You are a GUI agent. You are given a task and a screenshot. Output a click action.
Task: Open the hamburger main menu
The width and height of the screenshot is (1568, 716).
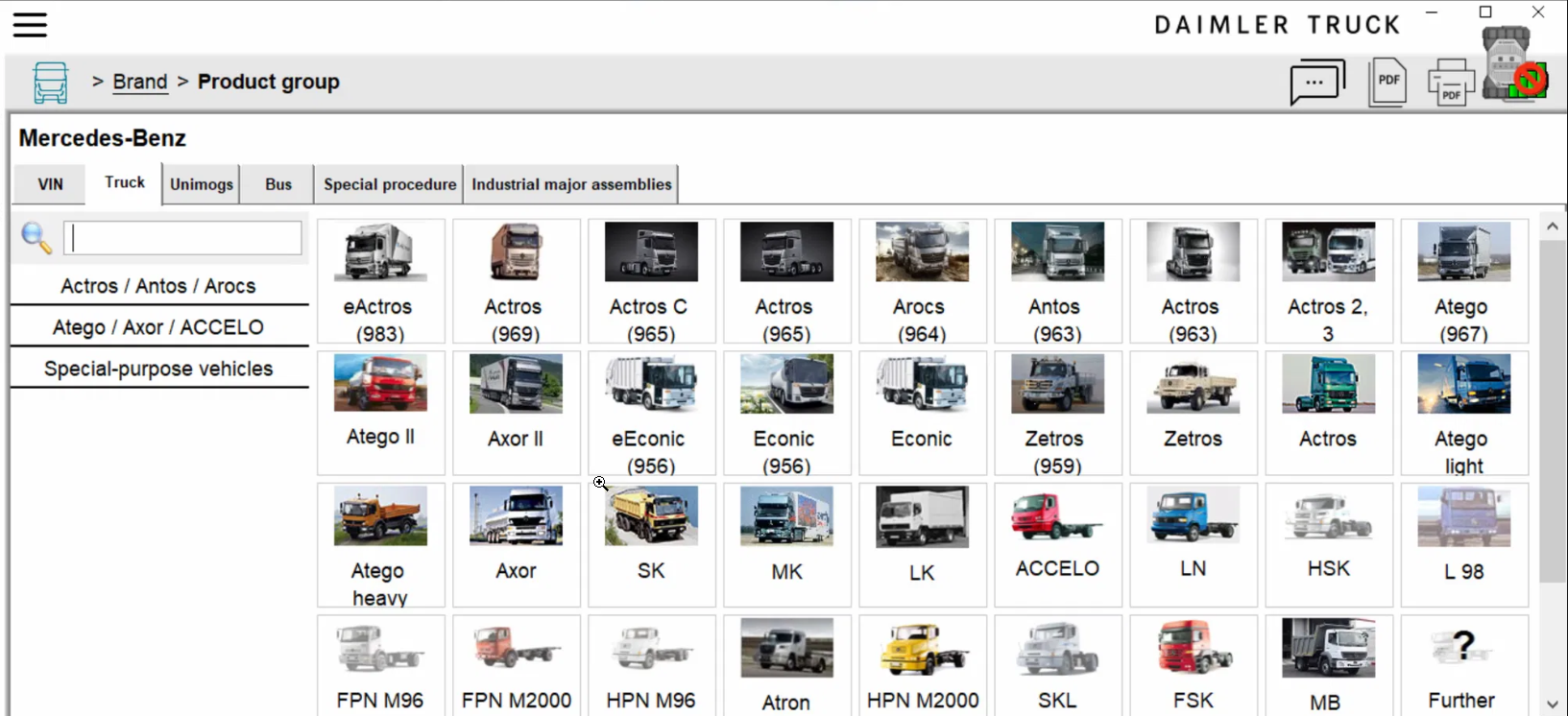pos(30,25)
